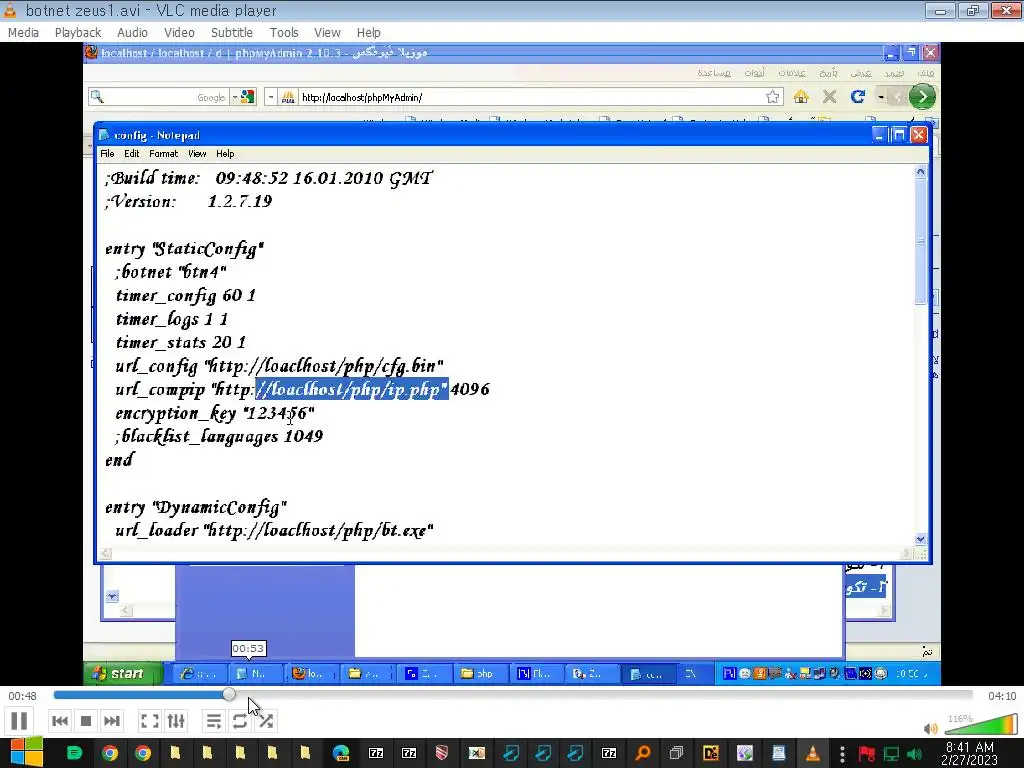Open VLC Video menu
The height and width of the screenshot is (768, 1024).
click(x=179, y=33)
